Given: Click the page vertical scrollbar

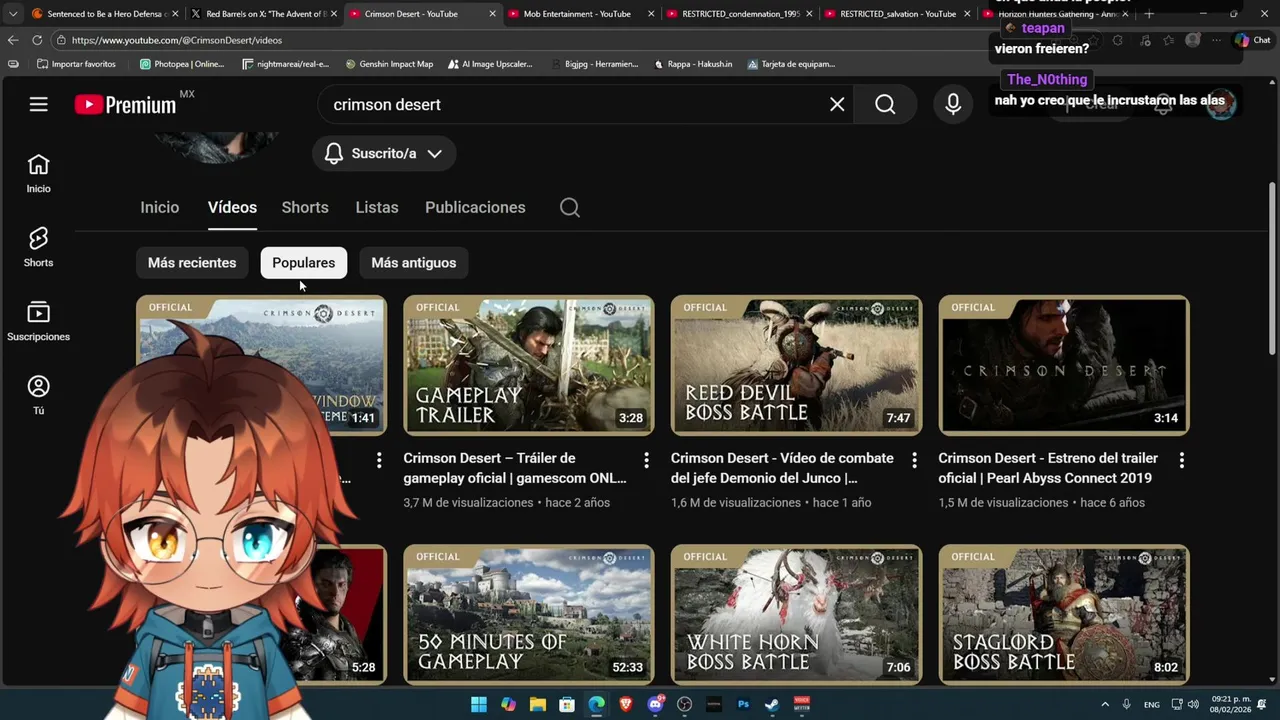Looking at the screenshot, I should (1272, 268).
